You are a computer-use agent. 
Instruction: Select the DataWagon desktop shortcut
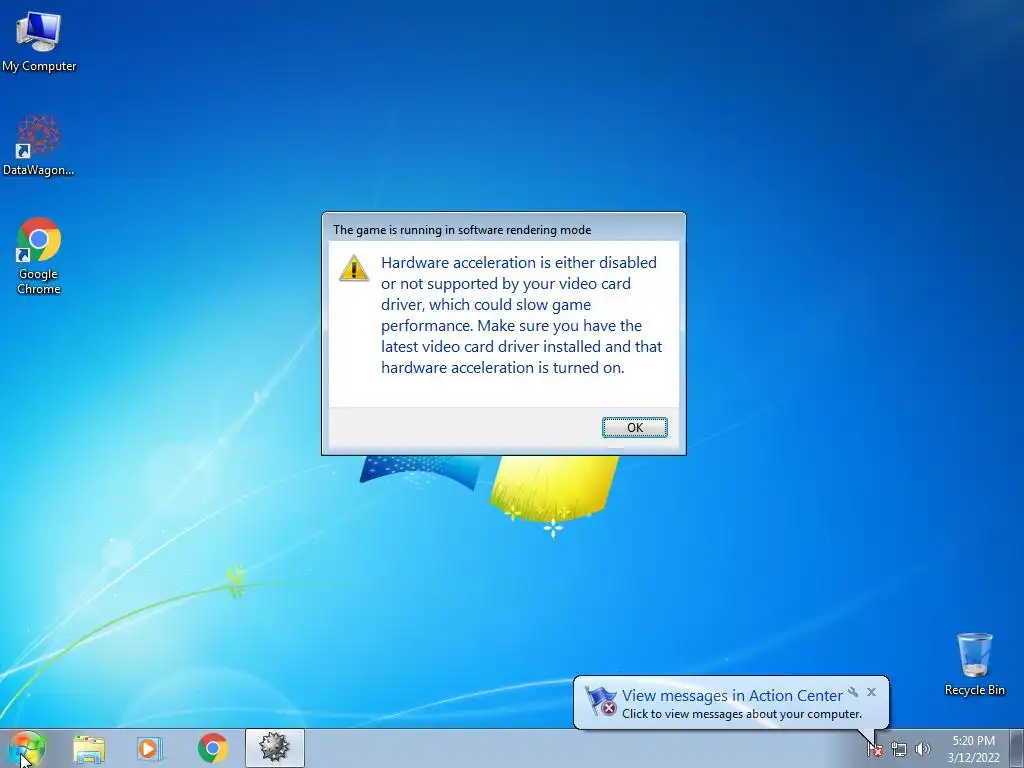tap(39, 145)
